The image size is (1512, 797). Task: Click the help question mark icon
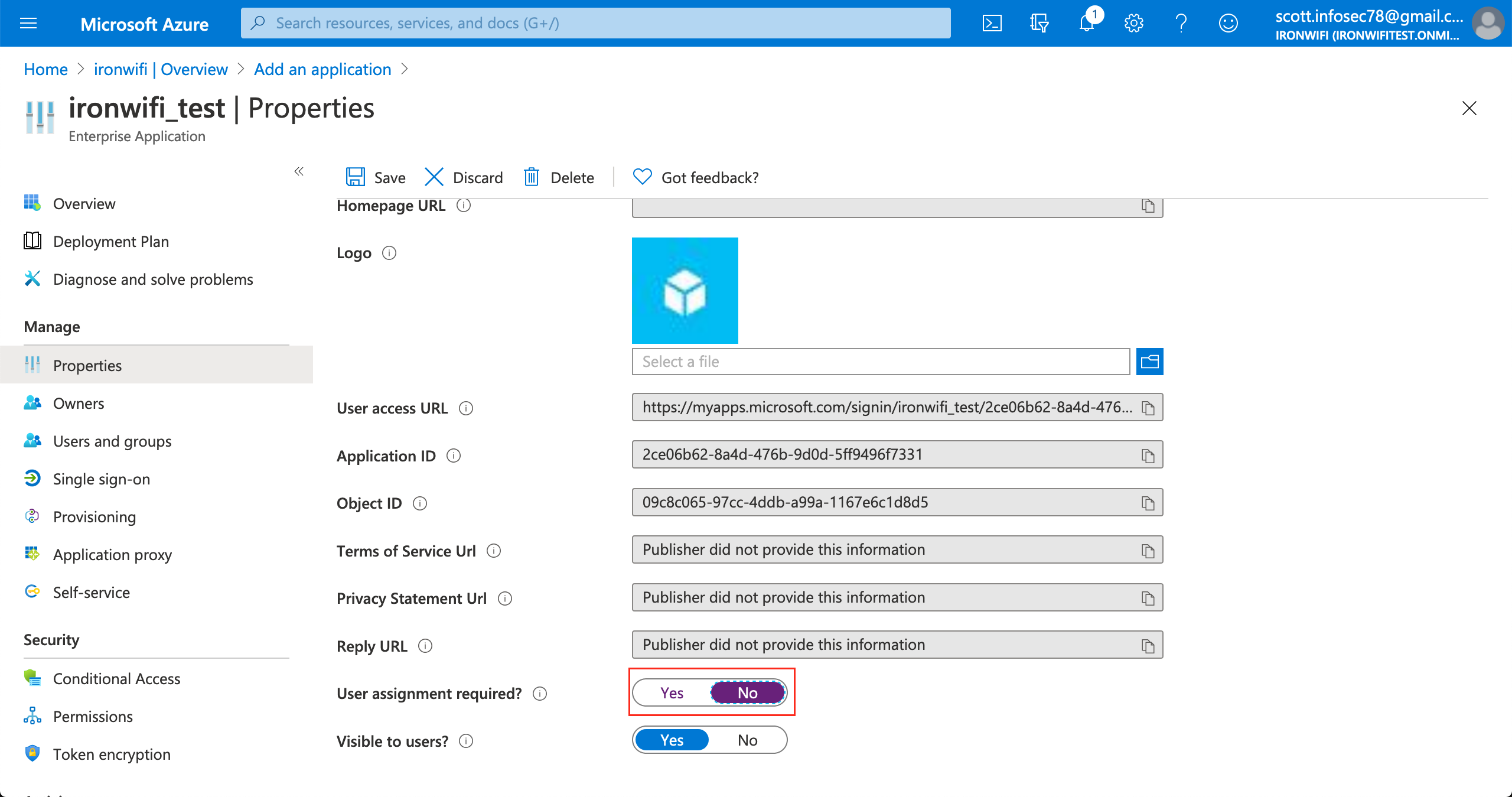point(1181,23)
